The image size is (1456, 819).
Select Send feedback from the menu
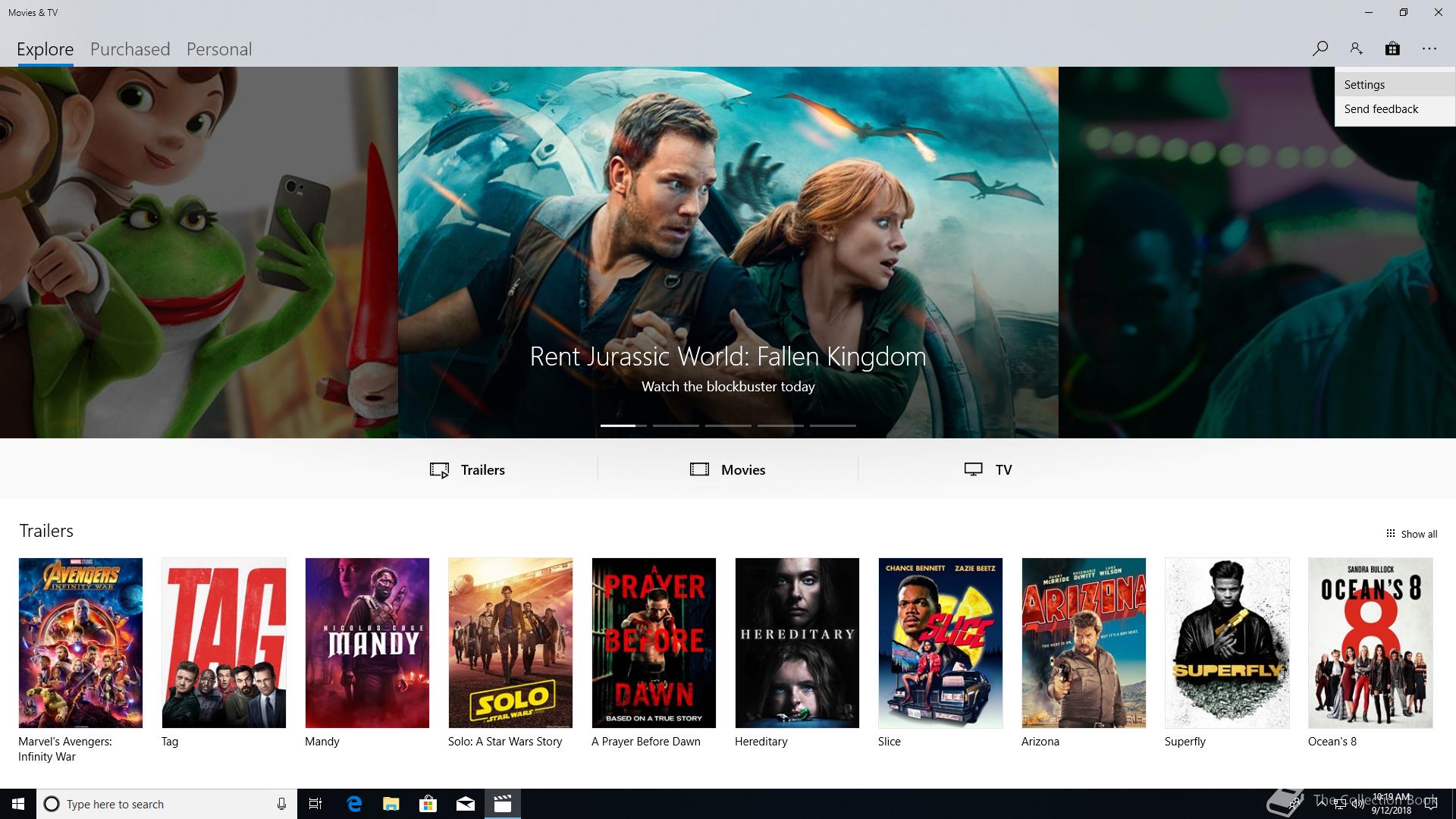1395,109
